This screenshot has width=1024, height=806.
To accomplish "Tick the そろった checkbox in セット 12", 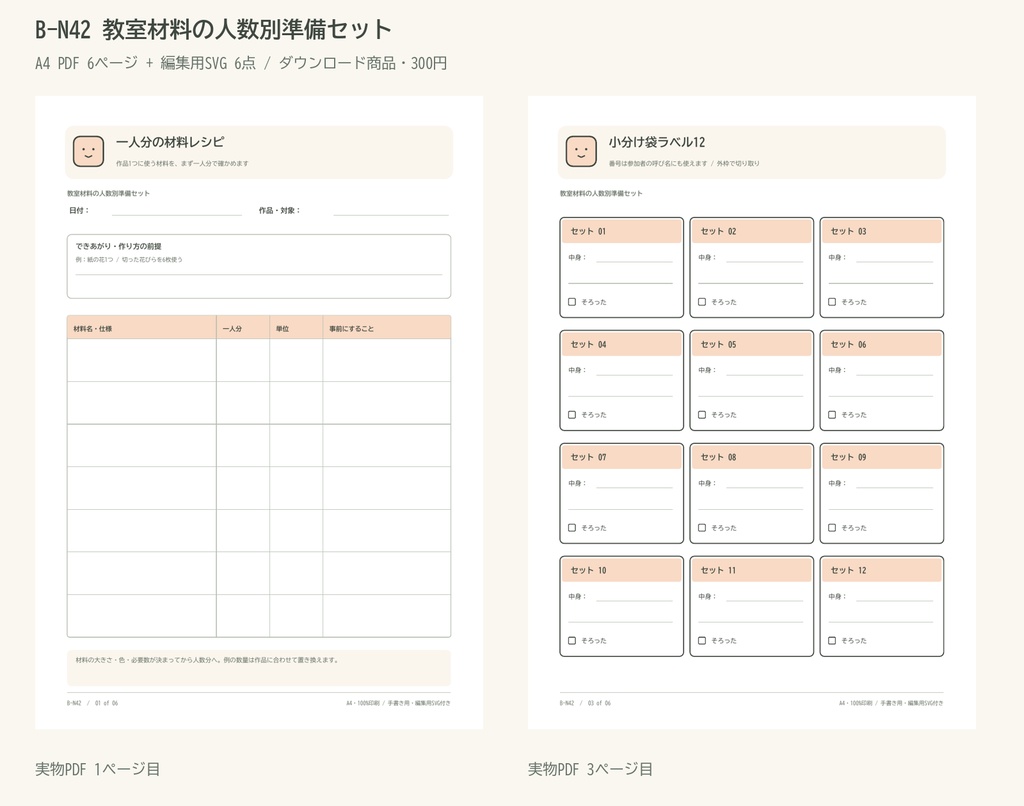I will [x=832, y=641].
